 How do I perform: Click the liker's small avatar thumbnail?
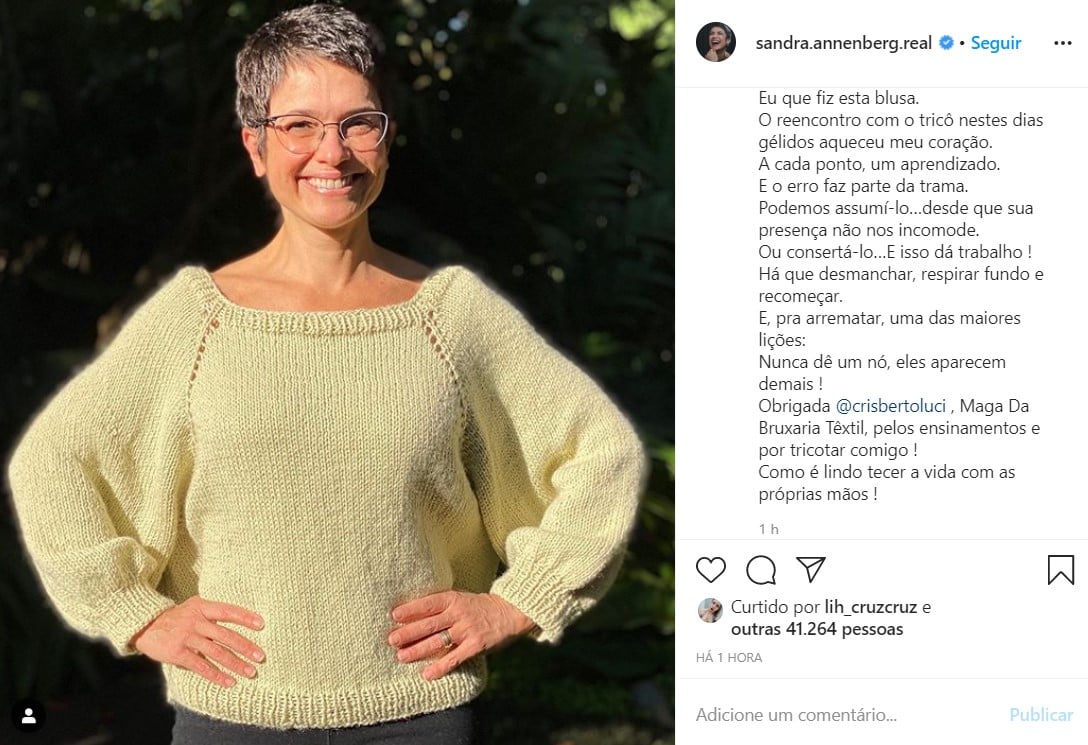pyautogui.click(x=710, y=610)
